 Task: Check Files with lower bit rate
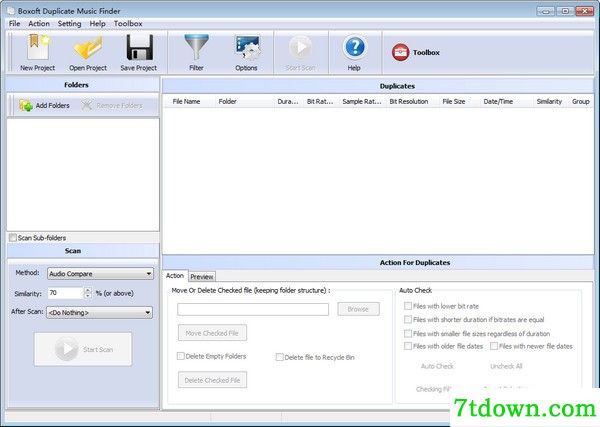tap(408, 306)
